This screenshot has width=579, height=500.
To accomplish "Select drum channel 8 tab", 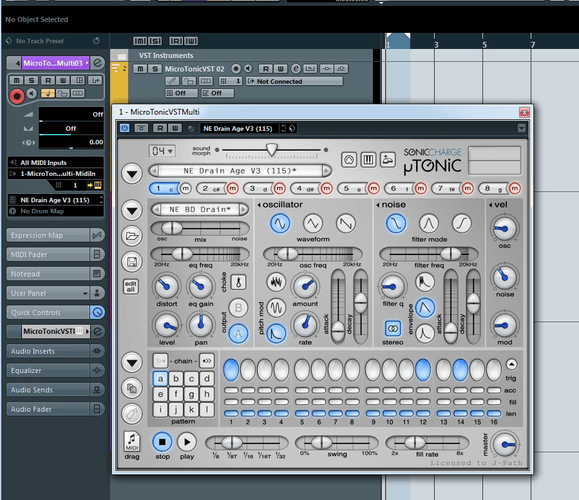I will click(493, 188).
